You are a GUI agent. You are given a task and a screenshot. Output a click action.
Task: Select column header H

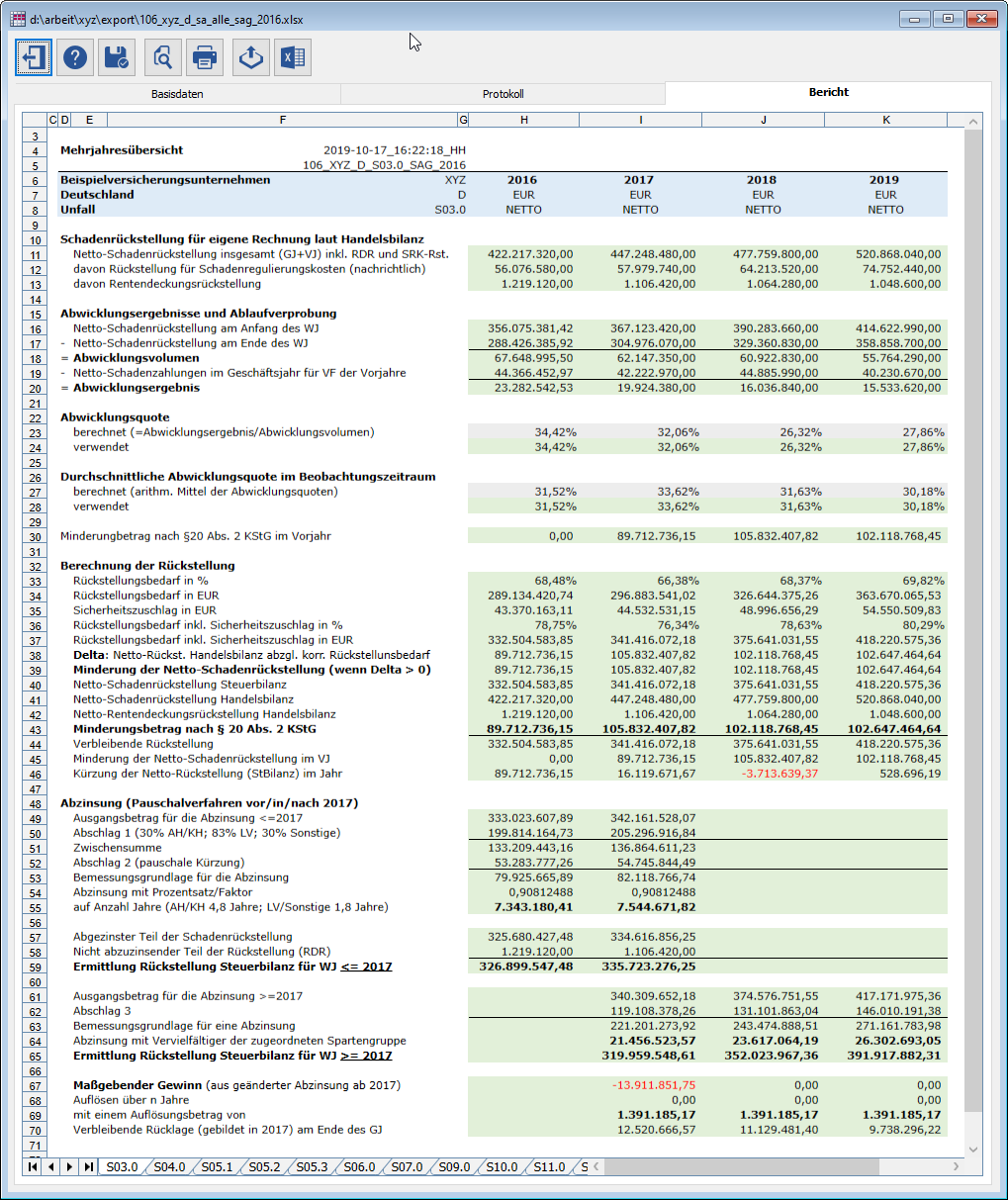pyautogui.click(x=524, y=120)
